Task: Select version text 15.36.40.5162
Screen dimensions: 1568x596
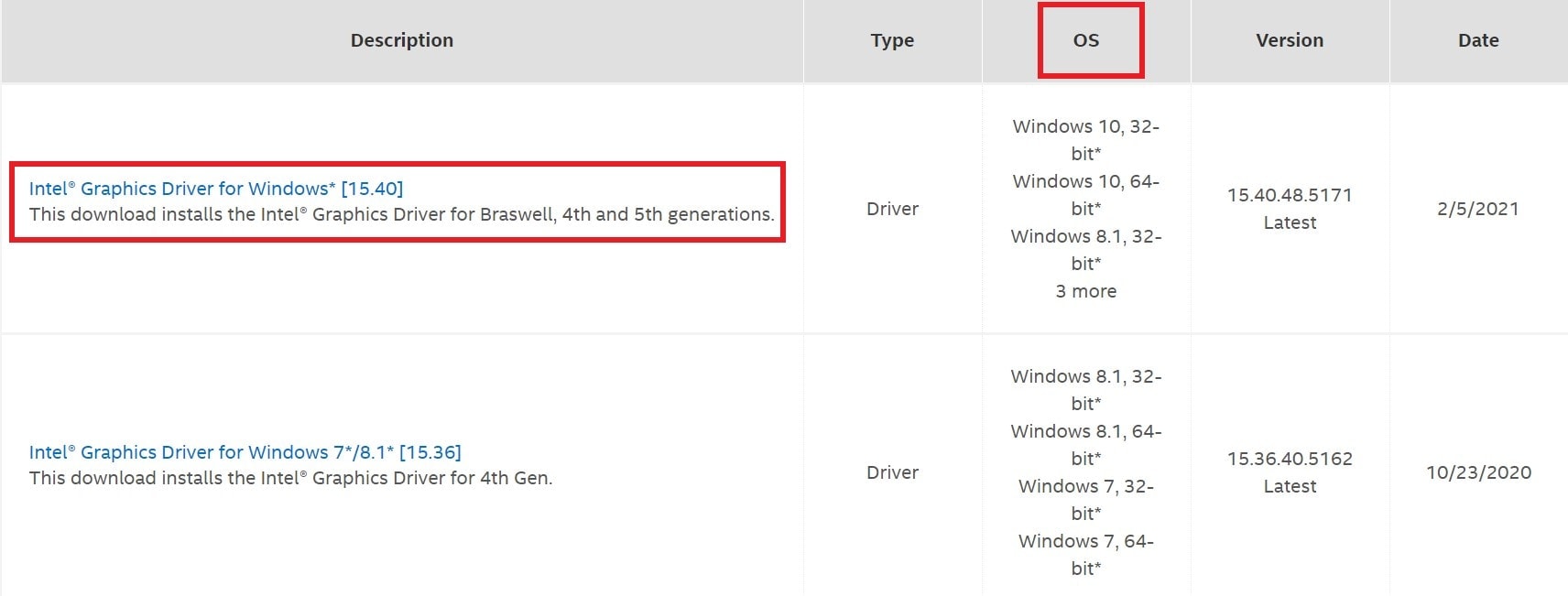Action: click(1290, 459)
